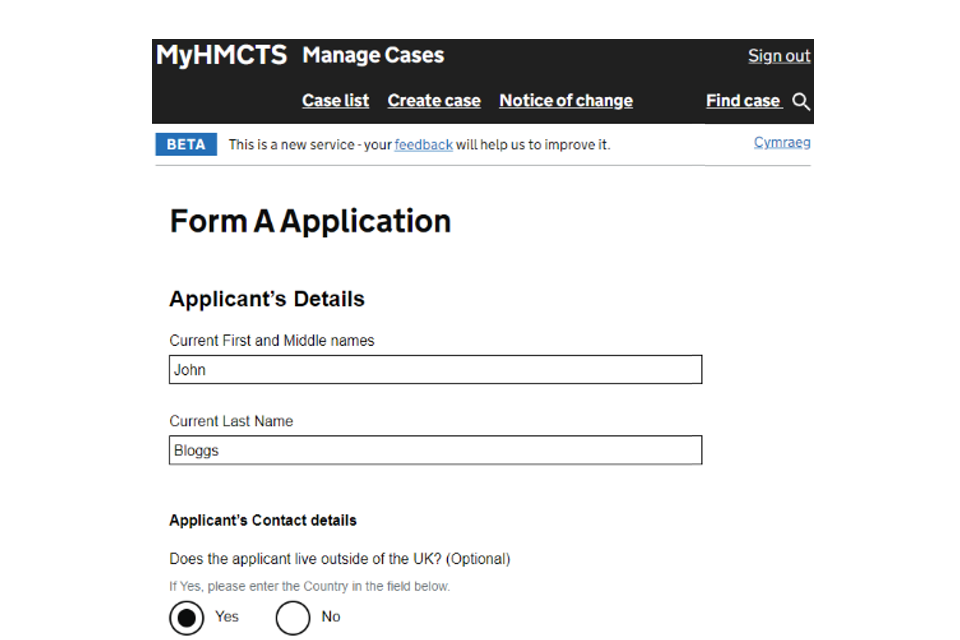960x640 pixels.
Task: Click the Current Last Name label
Action: 231,421
